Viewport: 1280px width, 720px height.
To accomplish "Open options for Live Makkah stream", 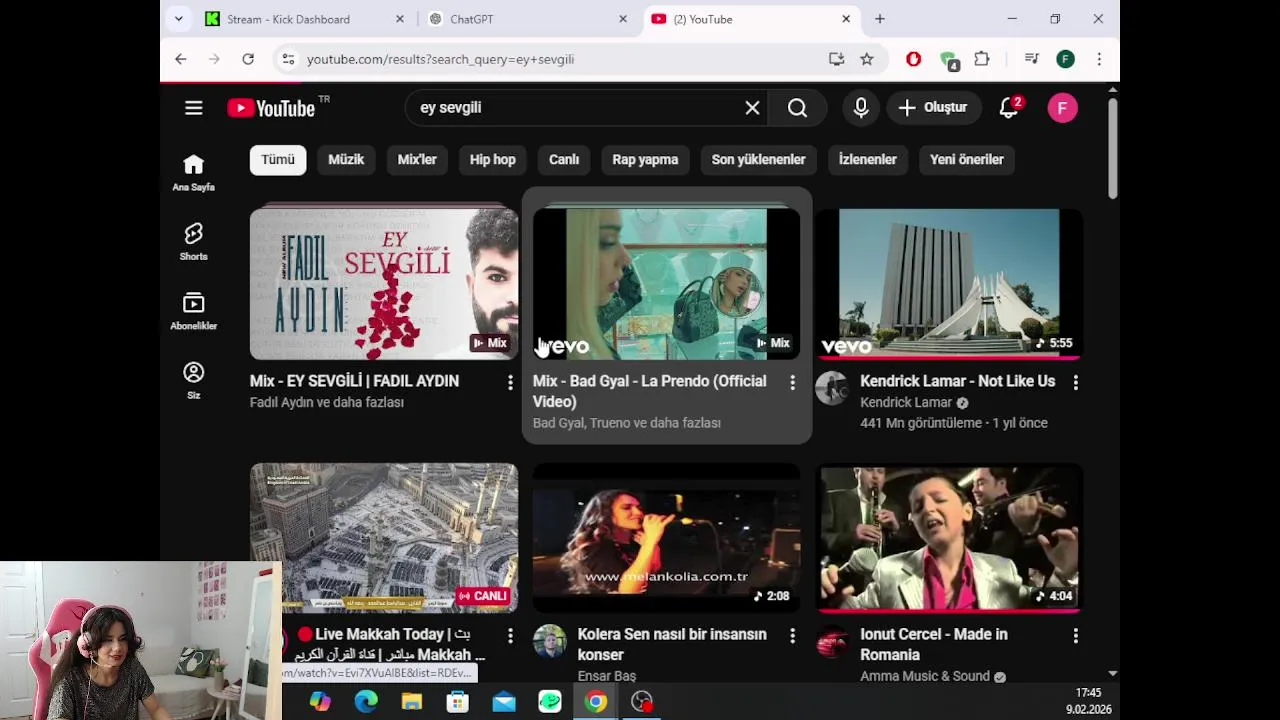I will coord(510,635).
